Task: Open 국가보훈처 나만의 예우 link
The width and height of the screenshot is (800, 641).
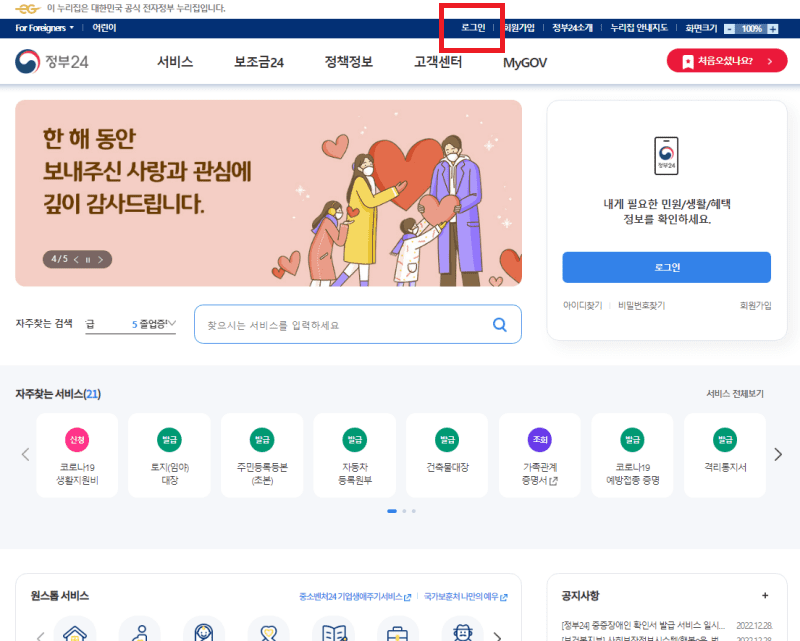Action: (465, 596)
